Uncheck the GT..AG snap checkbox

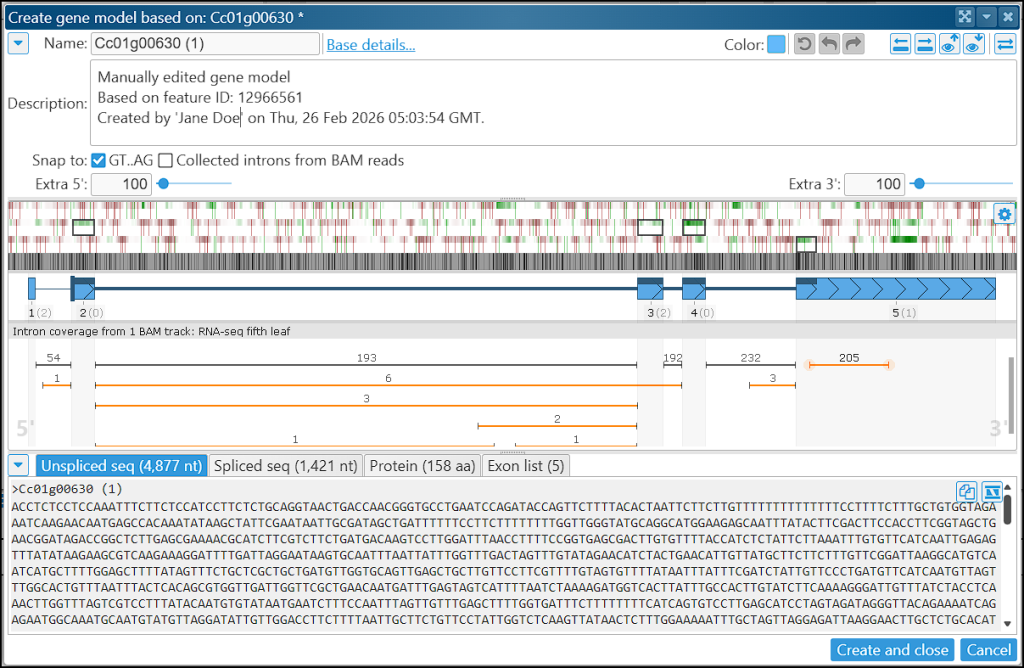[98, 160]
